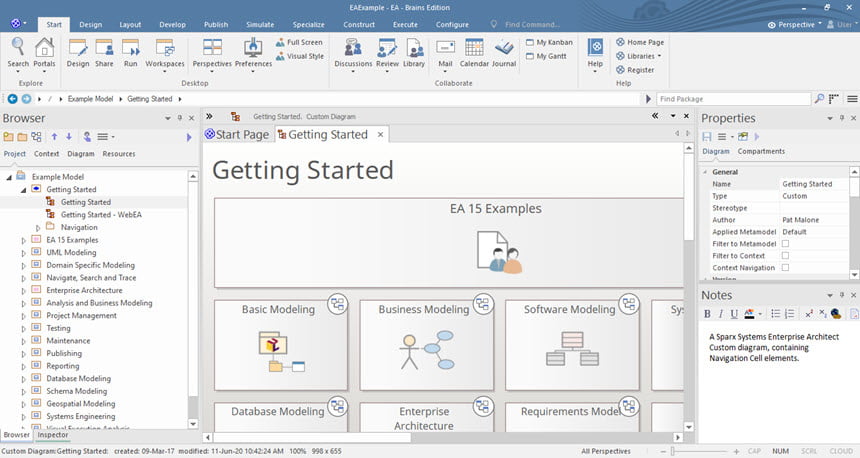The height and width of the screenshot is (458, 860).
Task: Click navigate back arrow in address bar
Action: pyautogui.click(x=12, y=99)
